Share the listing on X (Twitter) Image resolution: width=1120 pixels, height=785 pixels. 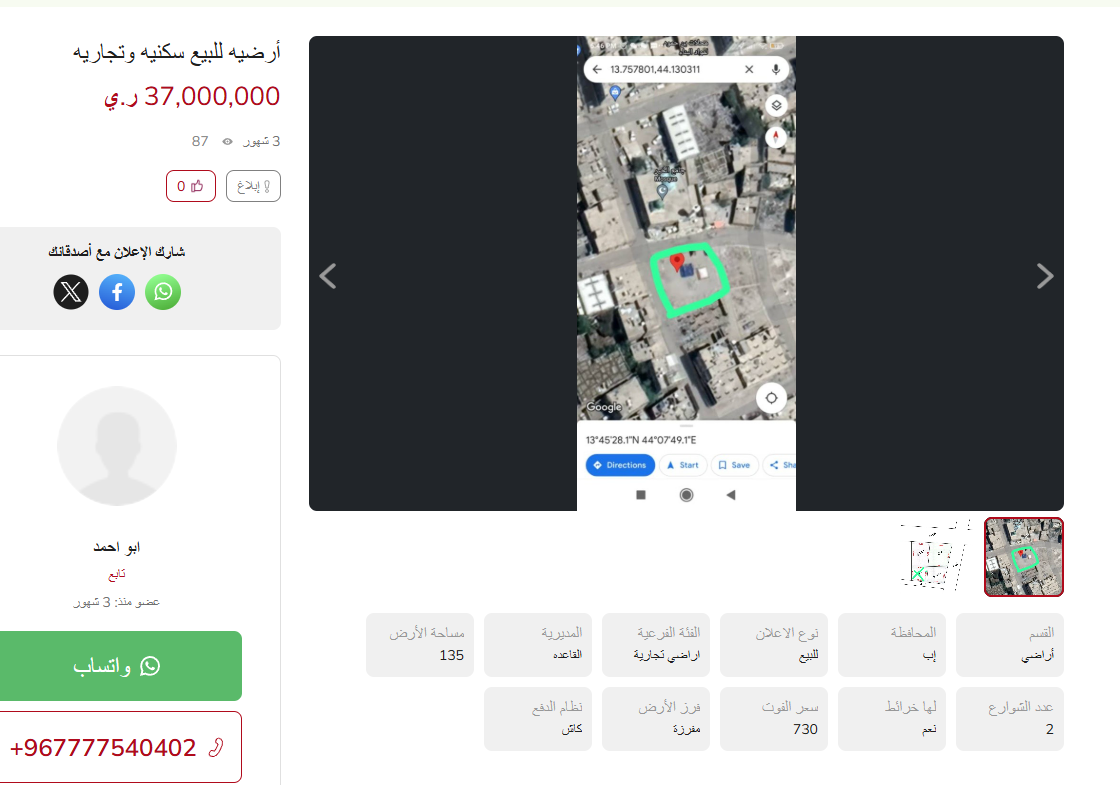coord(71,292)
